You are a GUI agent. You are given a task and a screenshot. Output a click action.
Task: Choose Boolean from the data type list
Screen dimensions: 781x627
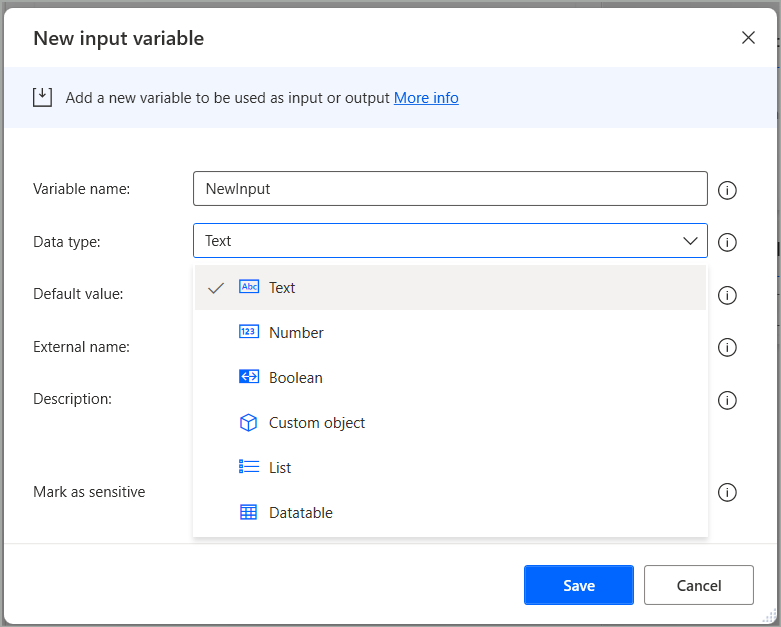pos(296,377)
